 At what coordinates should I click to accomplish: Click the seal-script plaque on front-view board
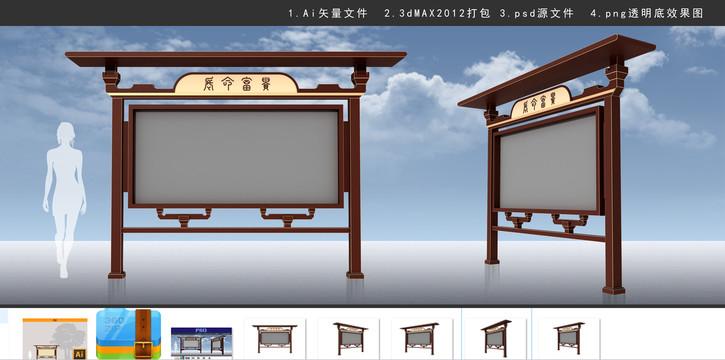pyautogui.click(x=236, y=84)
